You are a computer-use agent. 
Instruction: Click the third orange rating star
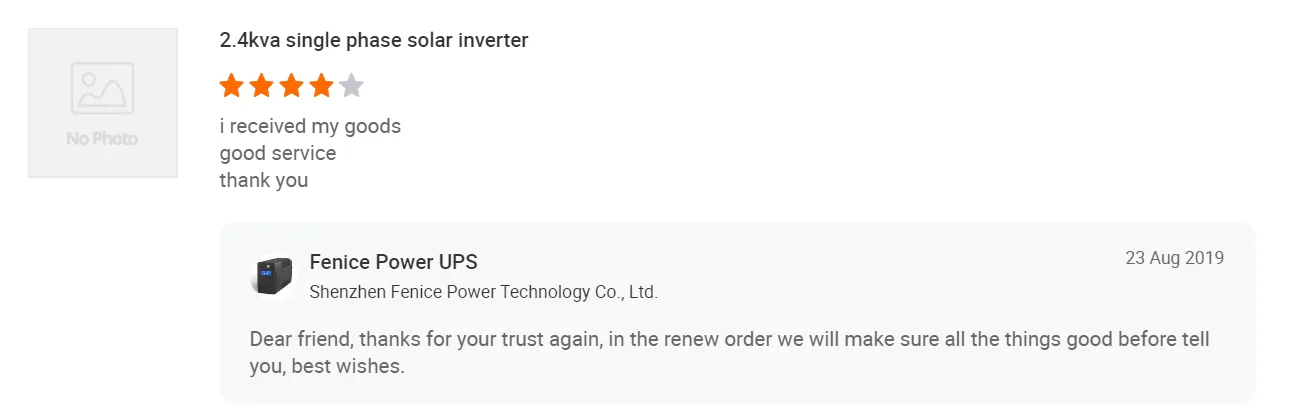coord(292,86)
